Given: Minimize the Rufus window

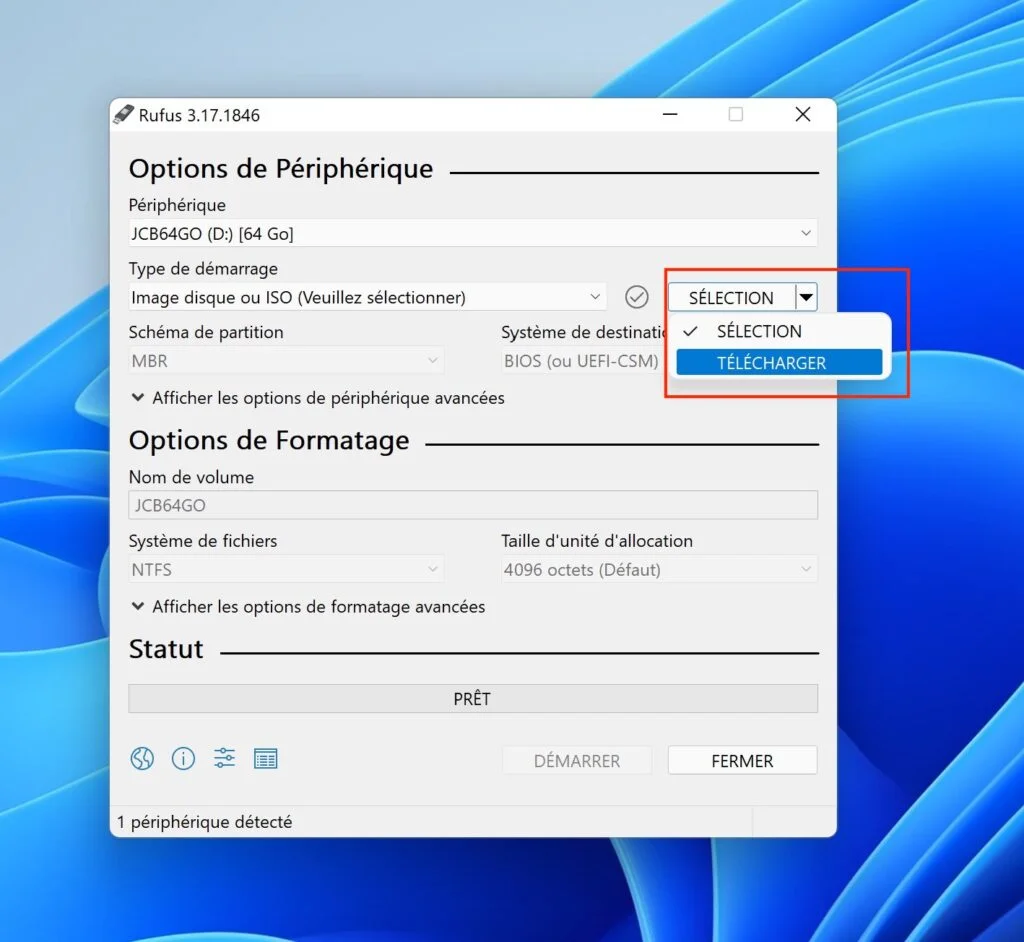Looking at the screenshot, I should 670,114.
